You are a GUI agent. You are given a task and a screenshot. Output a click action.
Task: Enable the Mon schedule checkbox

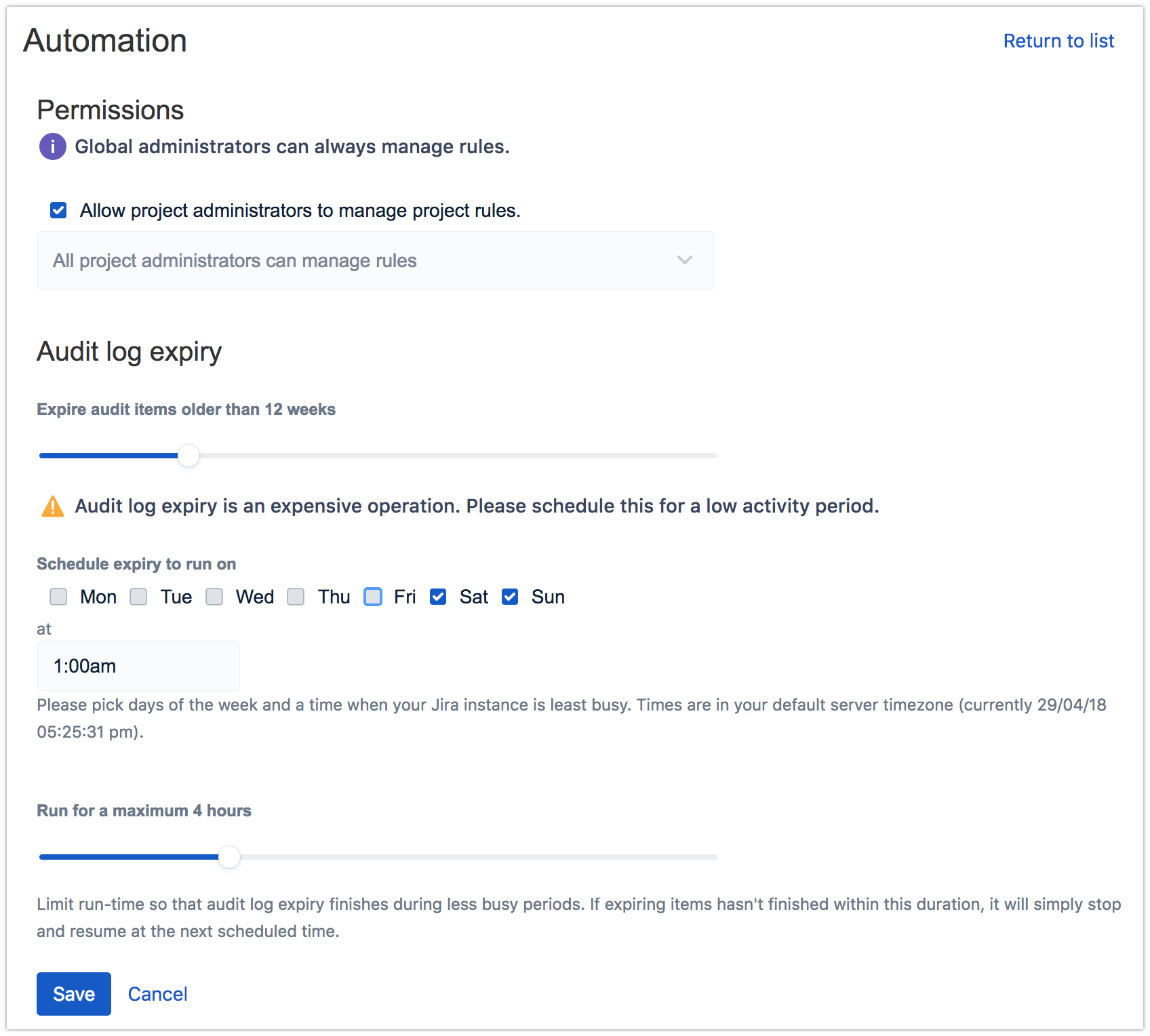(58, 597)
